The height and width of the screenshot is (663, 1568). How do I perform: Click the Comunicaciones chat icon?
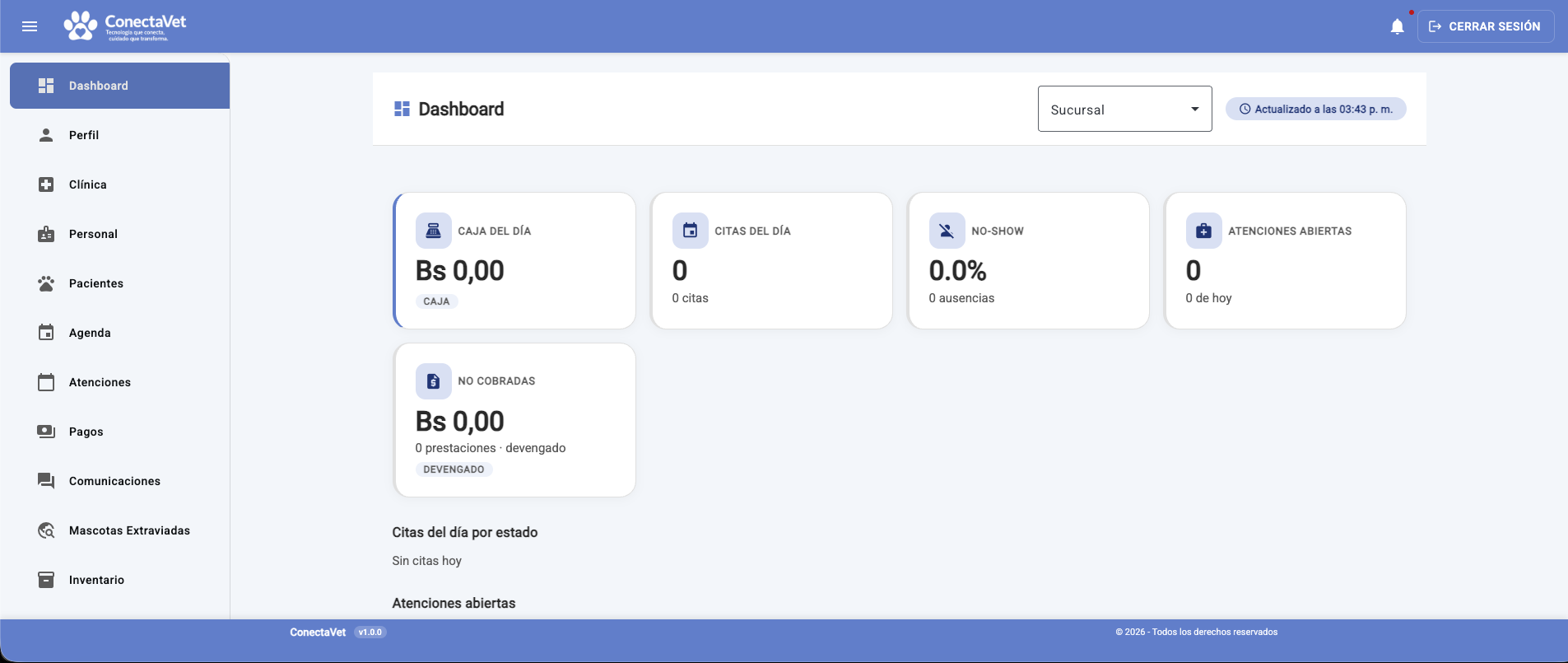pos(46,481)
